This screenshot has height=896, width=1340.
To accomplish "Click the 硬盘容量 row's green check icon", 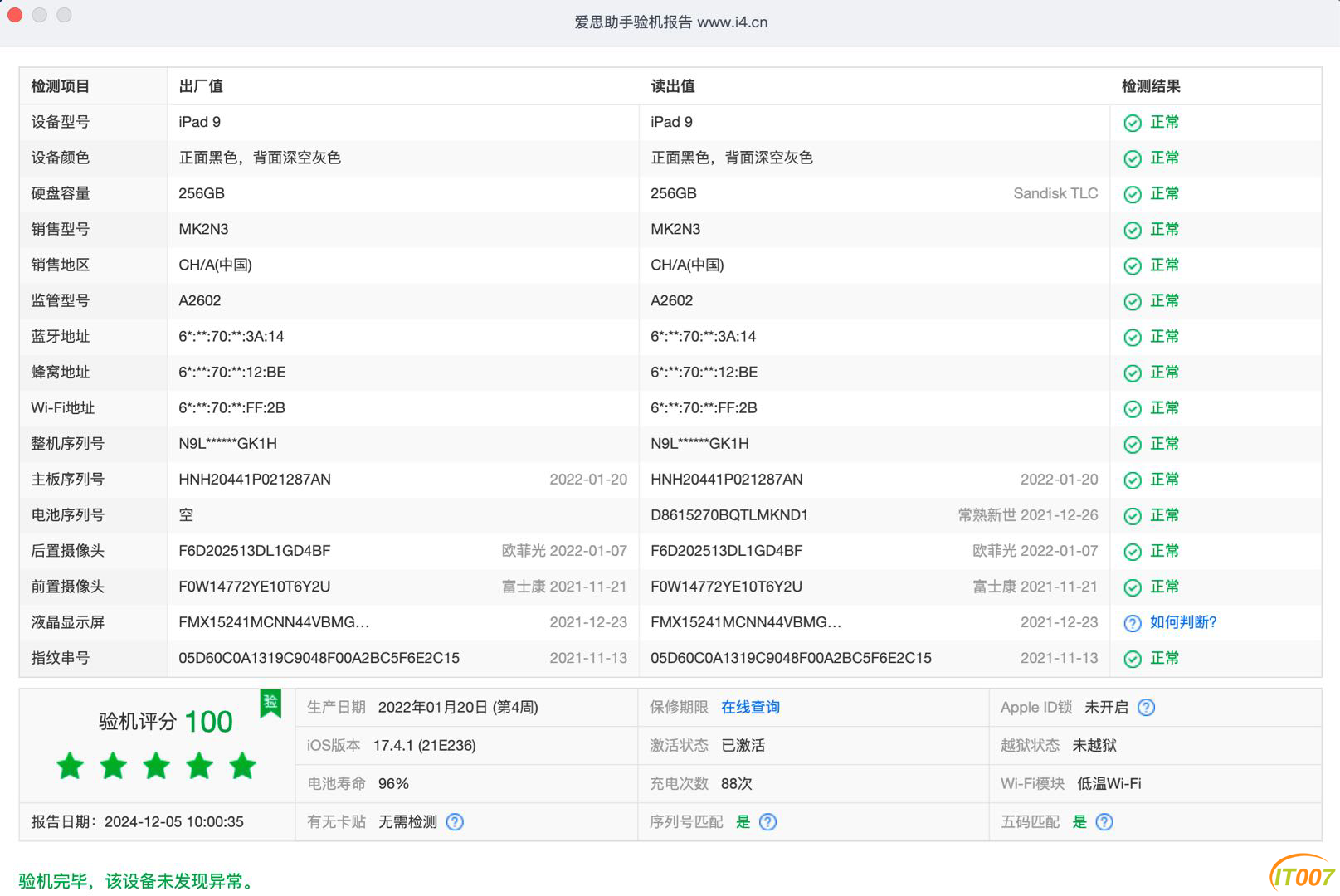I will pos(1132,194).
